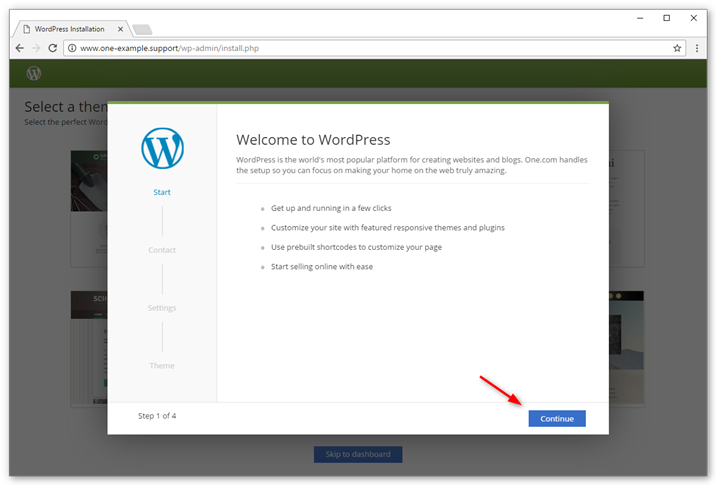Select the Theme step in wizard sidebar

[162, 365]
